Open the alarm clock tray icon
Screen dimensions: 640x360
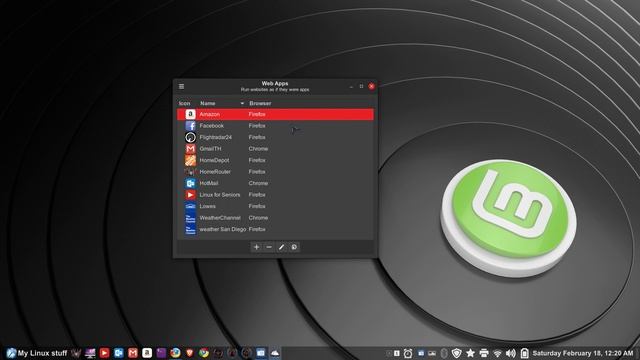(408, 353)
